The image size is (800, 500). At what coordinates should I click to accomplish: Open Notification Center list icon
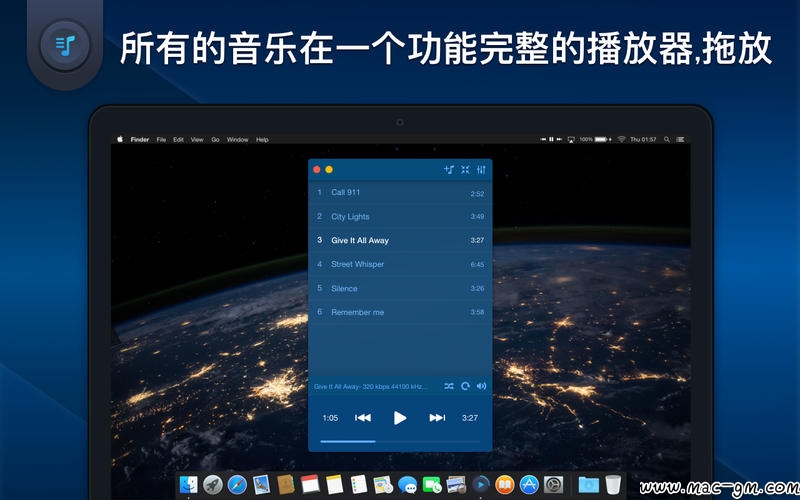coord(680,139)
